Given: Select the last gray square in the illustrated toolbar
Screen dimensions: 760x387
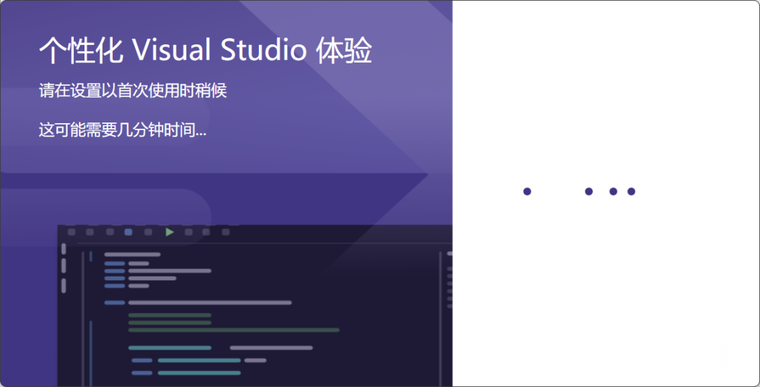Looking at the screenshot, I should coord(226,232).
